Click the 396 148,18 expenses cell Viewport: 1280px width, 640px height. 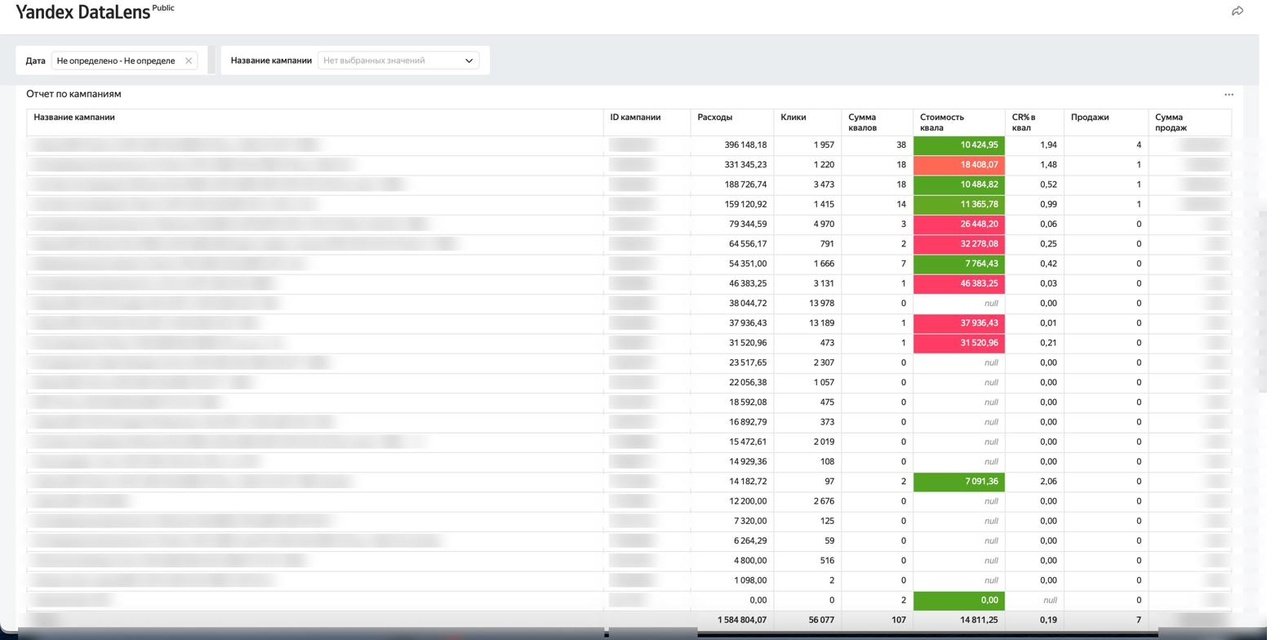(x=731, y=145)
